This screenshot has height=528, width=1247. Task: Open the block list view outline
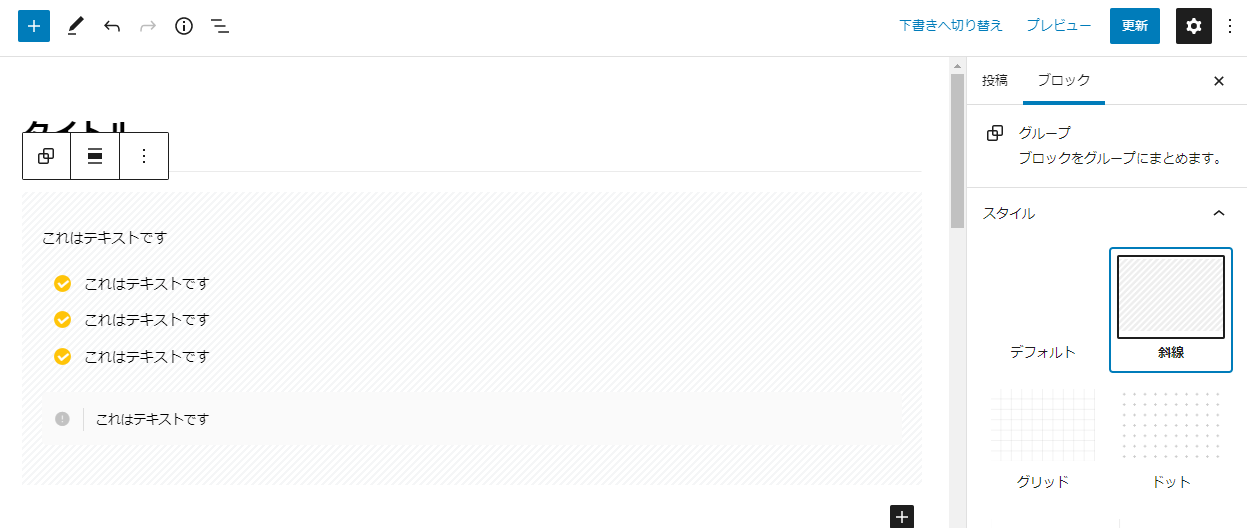(x=220, y=26)
